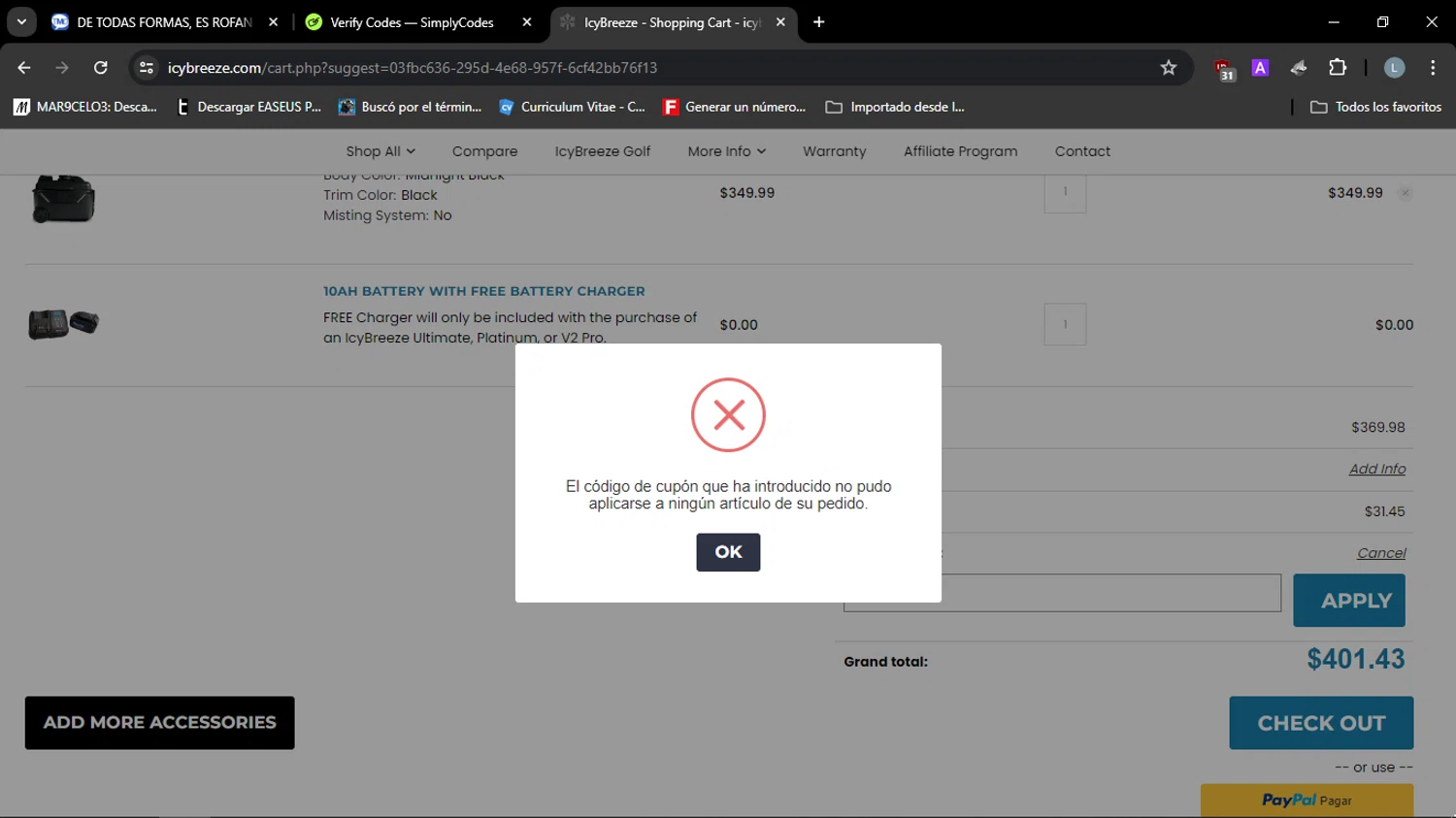This screenshot has height=818, width=1456.
Task: Open the Generar un número bookmark
Action: click(x=735, y=107)
